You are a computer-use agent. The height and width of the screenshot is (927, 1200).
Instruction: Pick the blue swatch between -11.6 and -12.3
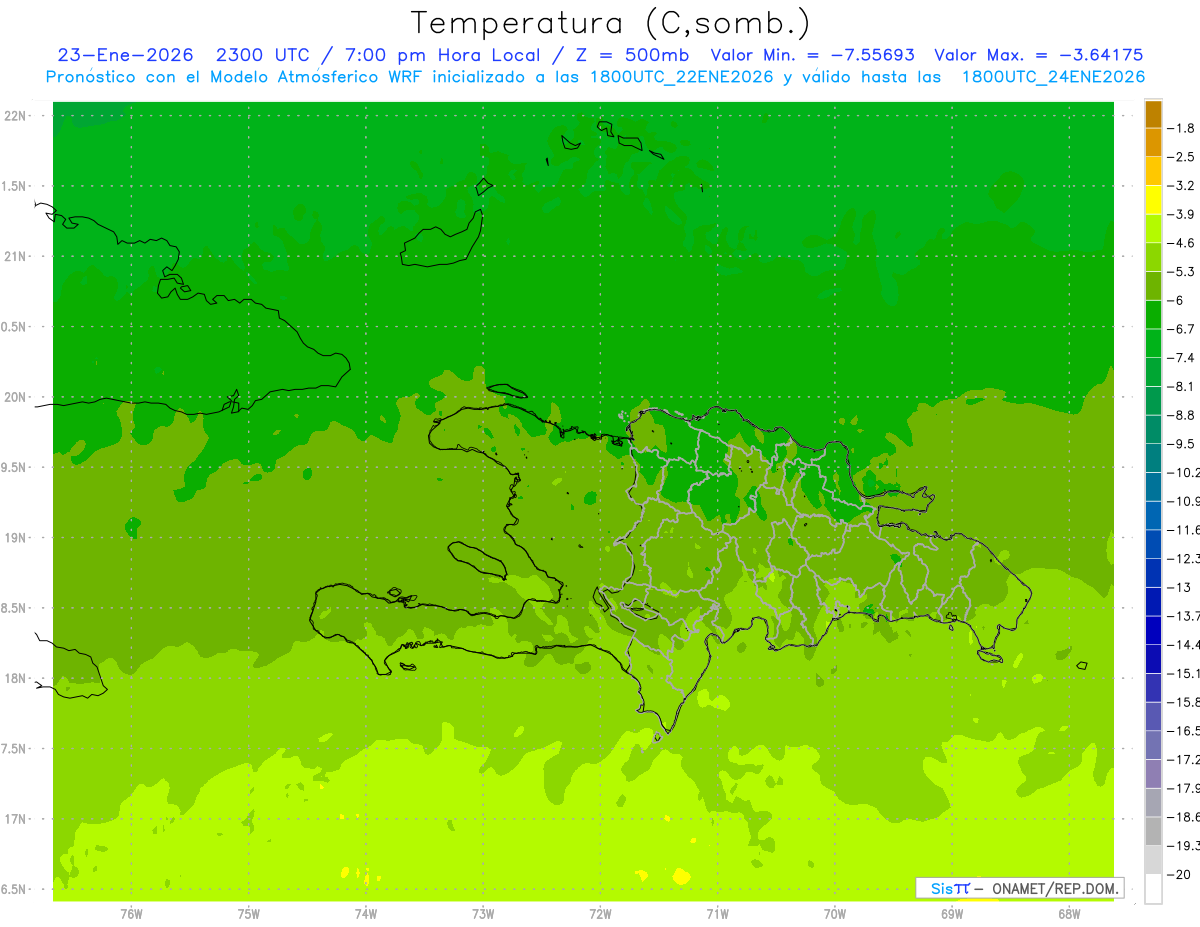[1153, 544]
